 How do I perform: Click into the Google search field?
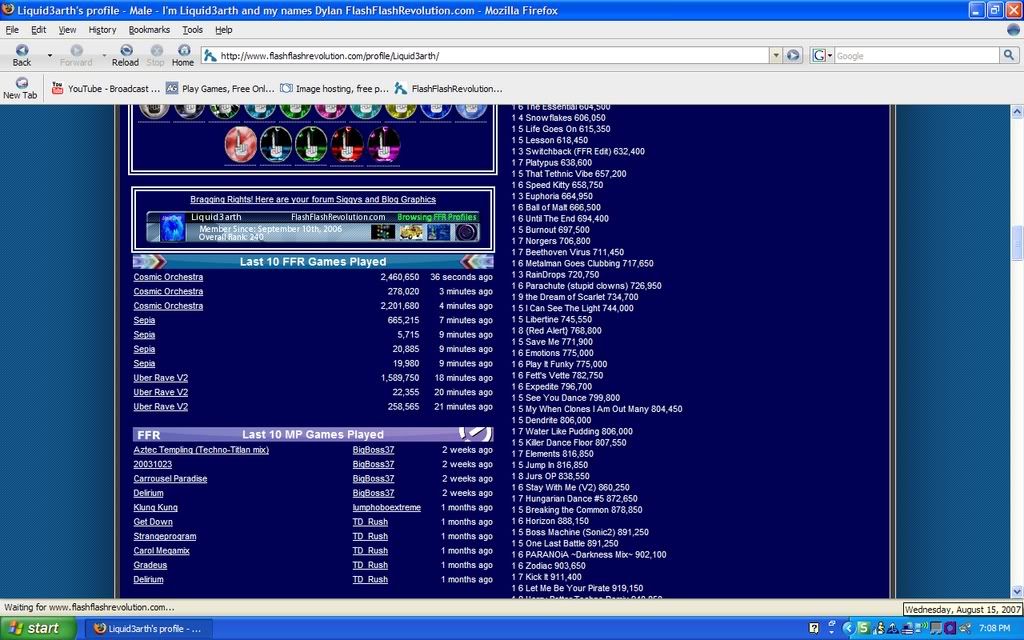[915, 56]
